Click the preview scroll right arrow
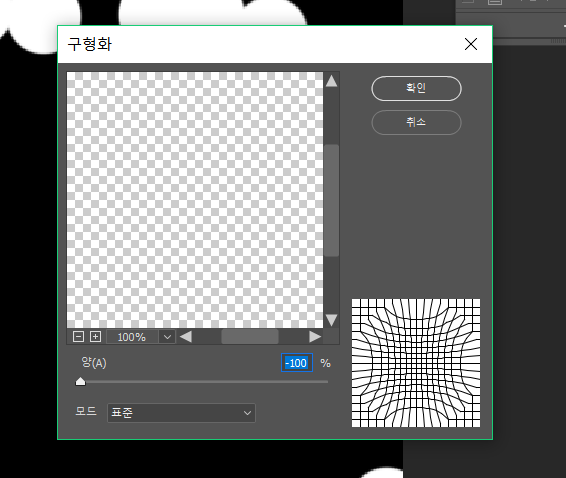The width and height of the screenshot is (566, 478). [315, 337]
